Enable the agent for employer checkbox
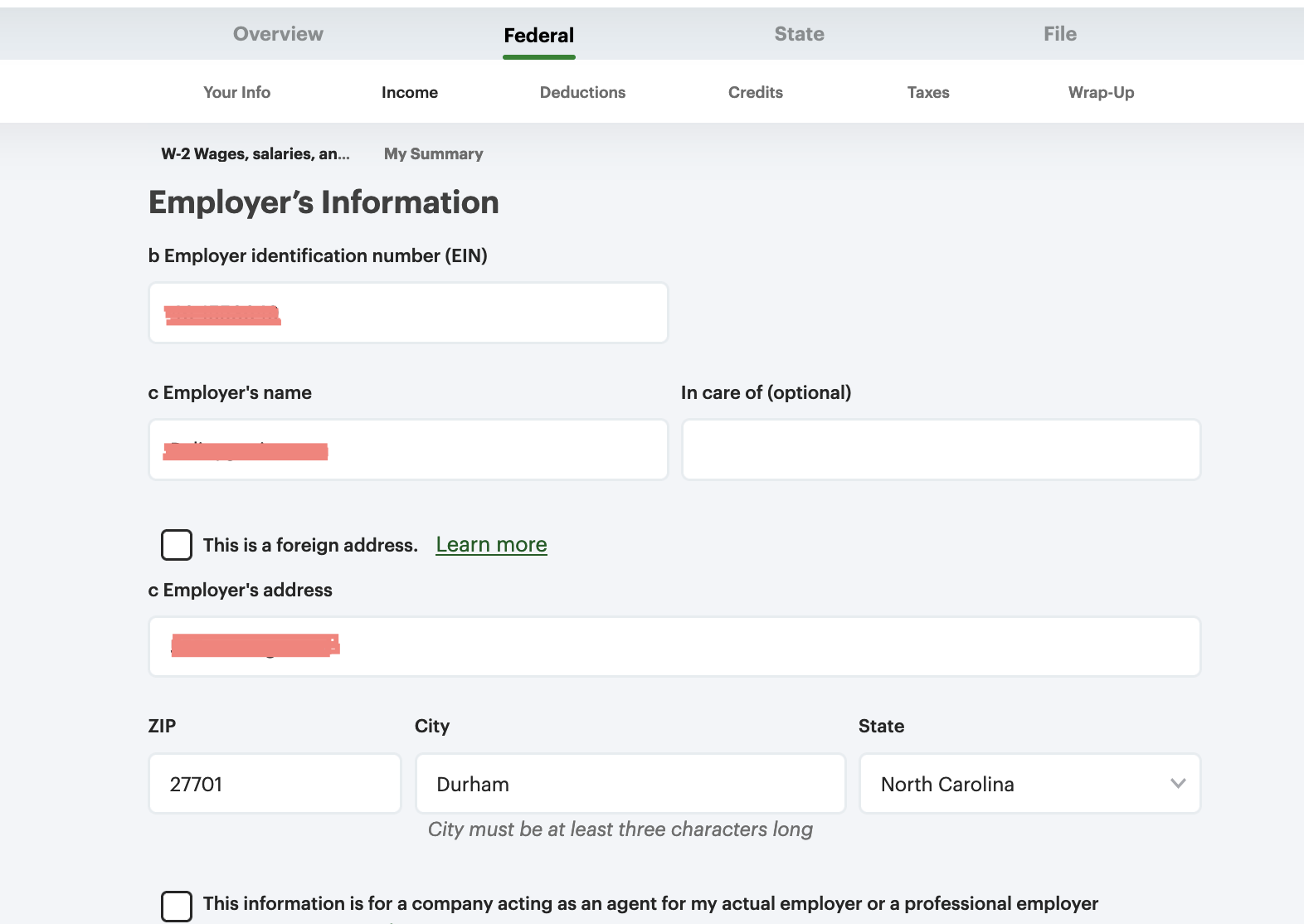Image resolution: width=1304 pixels, height=924 pixels. 177,906
